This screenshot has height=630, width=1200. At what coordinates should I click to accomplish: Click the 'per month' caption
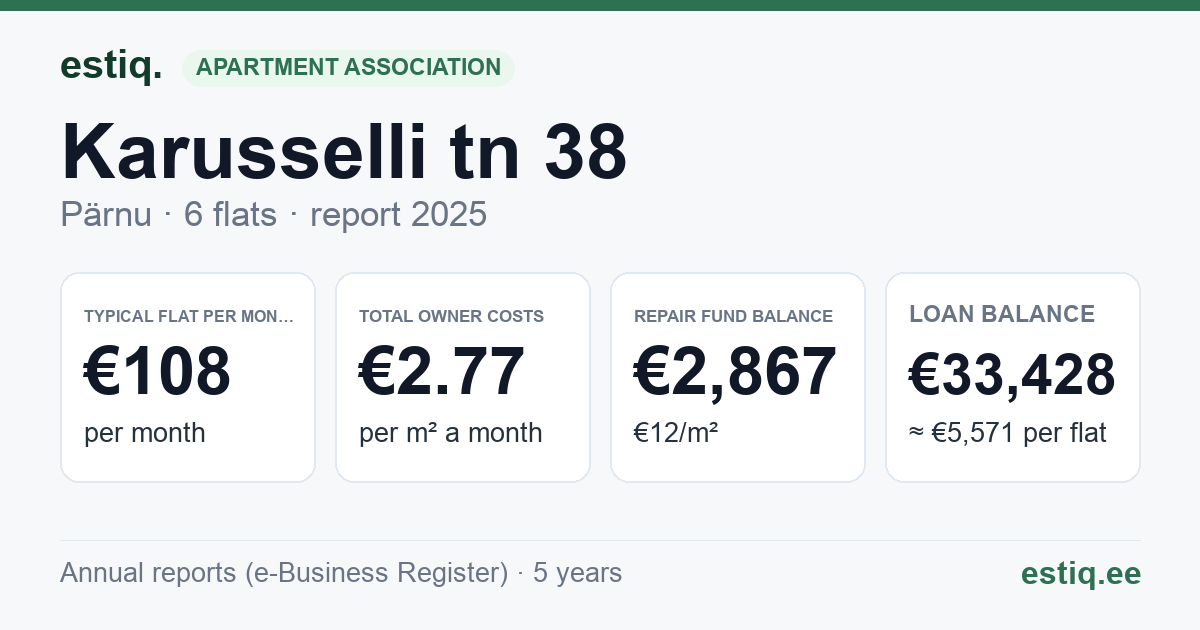(145, 433)
